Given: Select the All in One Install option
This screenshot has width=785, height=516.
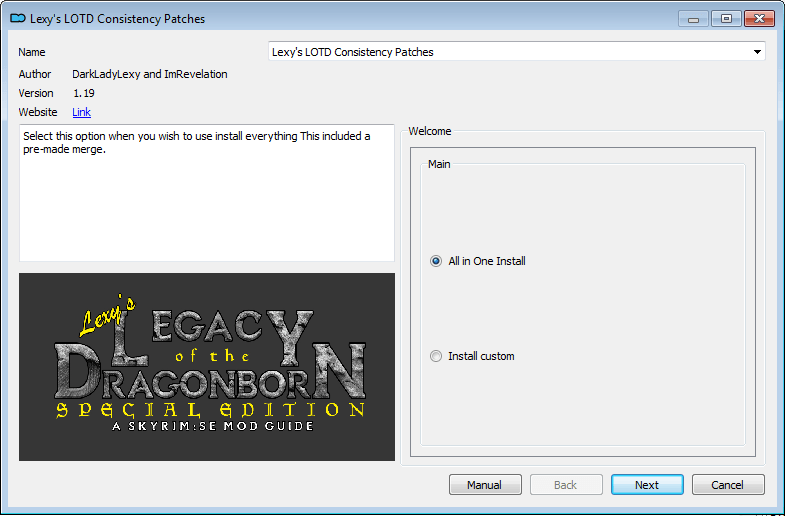Looking at the screenshot, I should click(436, 261).
